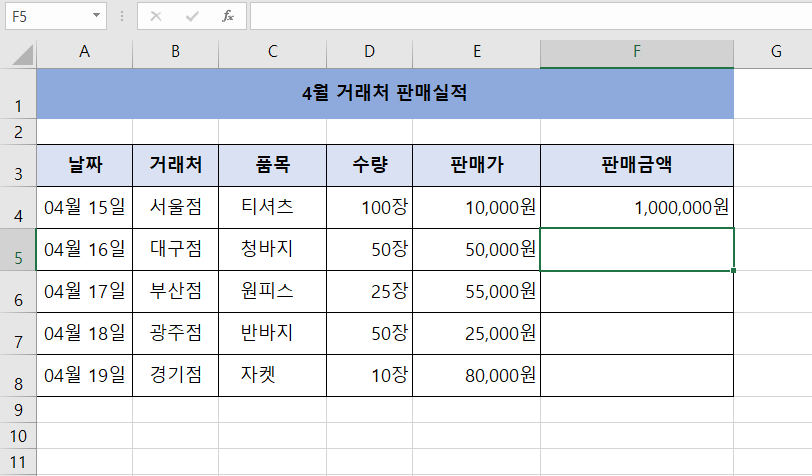Select row 4 header

tap(18, 208)
